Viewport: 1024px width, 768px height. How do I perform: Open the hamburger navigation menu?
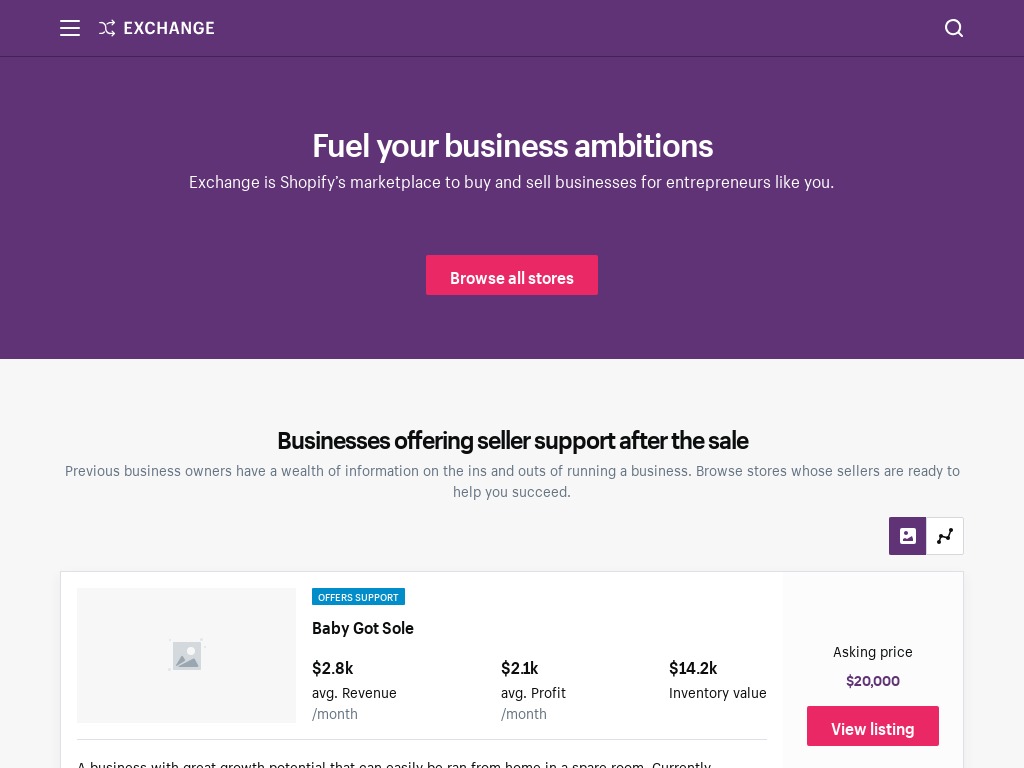coord(70,28)
